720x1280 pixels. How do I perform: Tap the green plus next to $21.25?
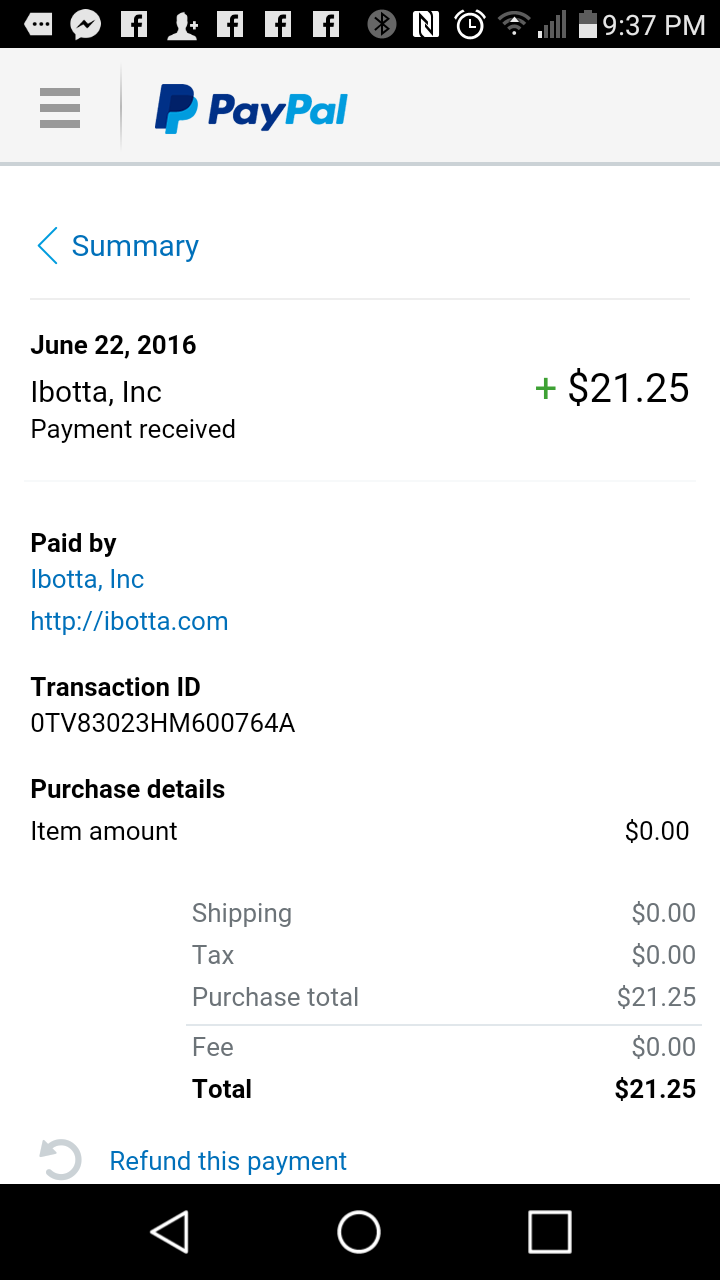[x=544, y=389]
